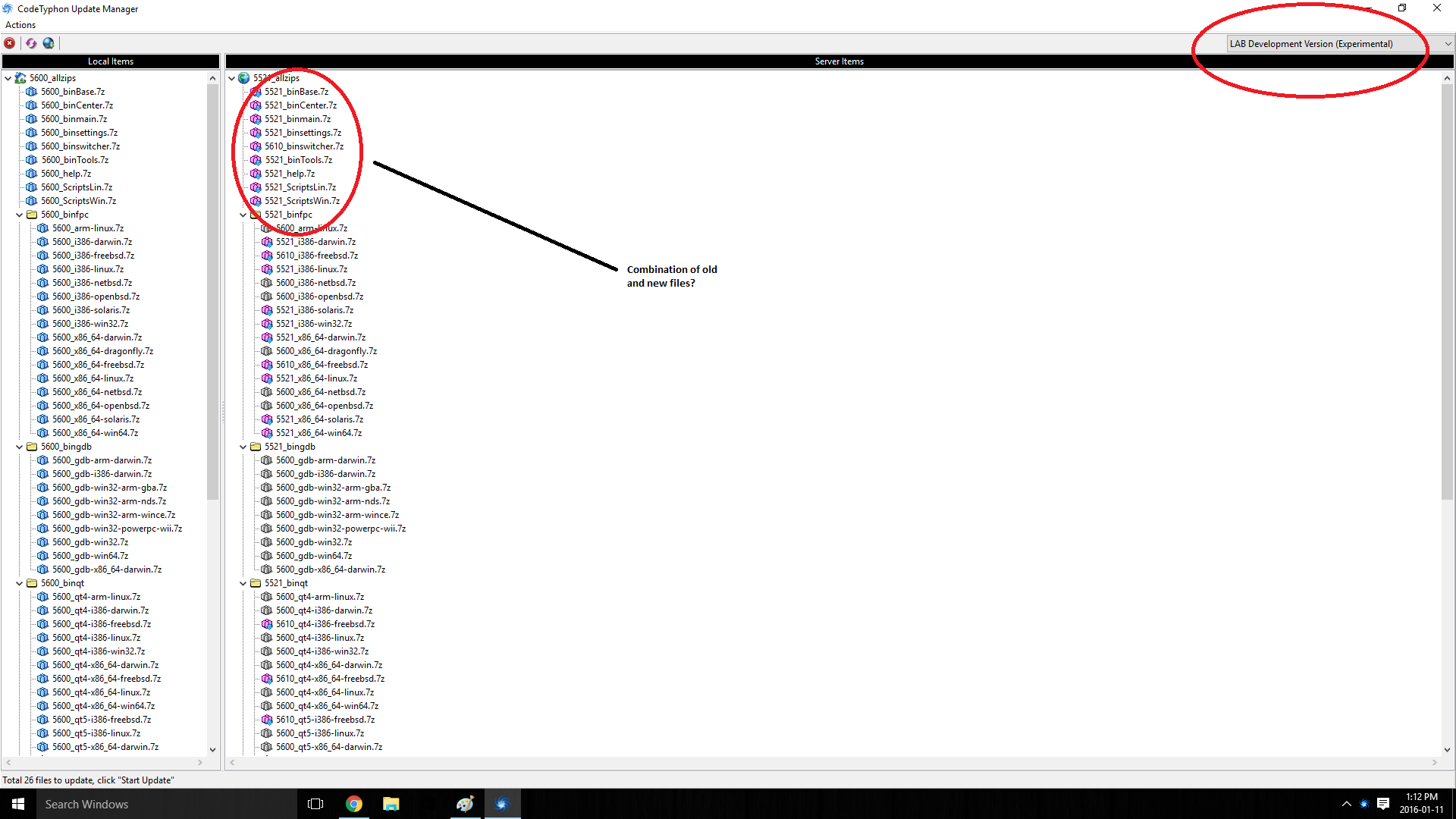Image resolution: width=1456 pixels, height=819 pixels.
Task: Open the Action Center notification icon
Action: point(1383,804)
